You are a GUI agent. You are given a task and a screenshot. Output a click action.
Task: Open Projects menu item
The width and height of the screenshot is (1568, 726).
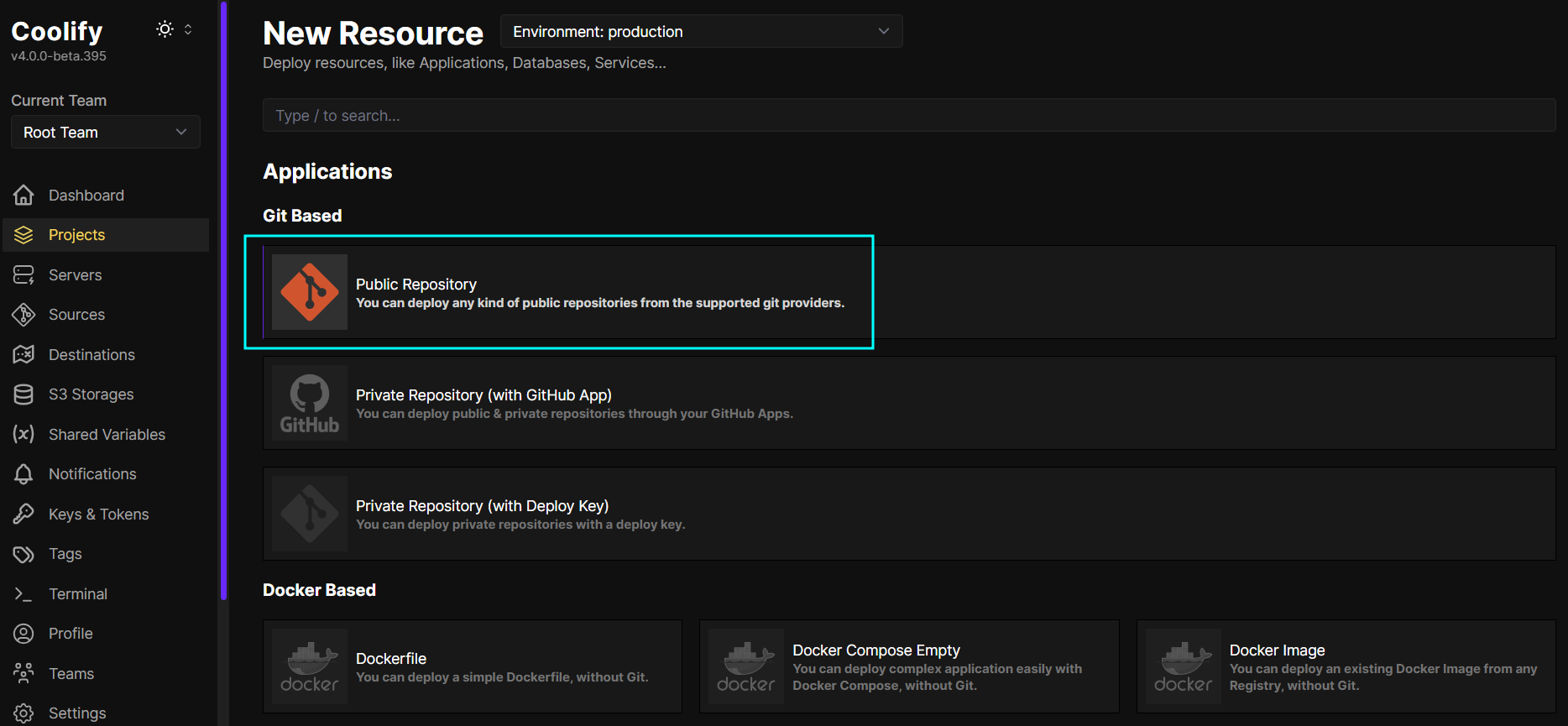click(106, 235)
